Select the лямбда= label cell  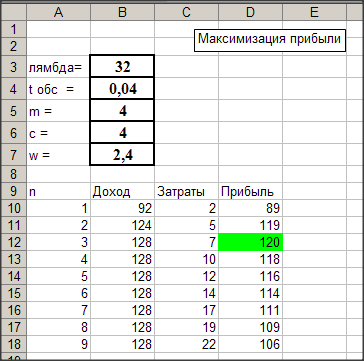coord(58,67)
